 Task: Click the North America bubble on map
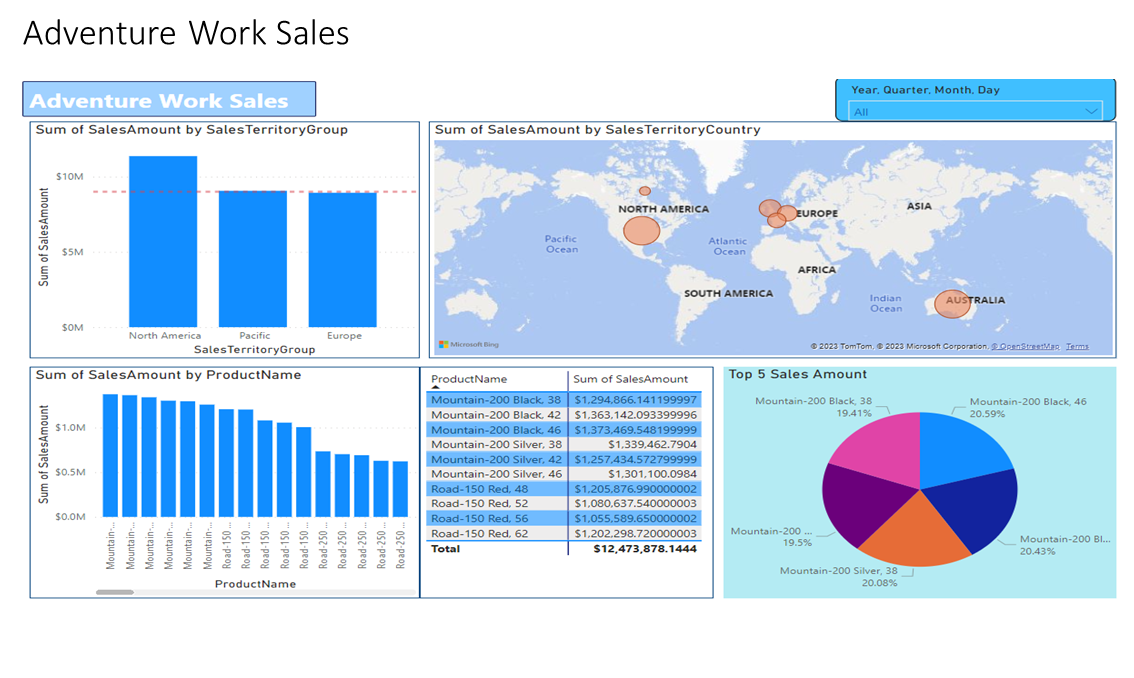click(642, 231)
